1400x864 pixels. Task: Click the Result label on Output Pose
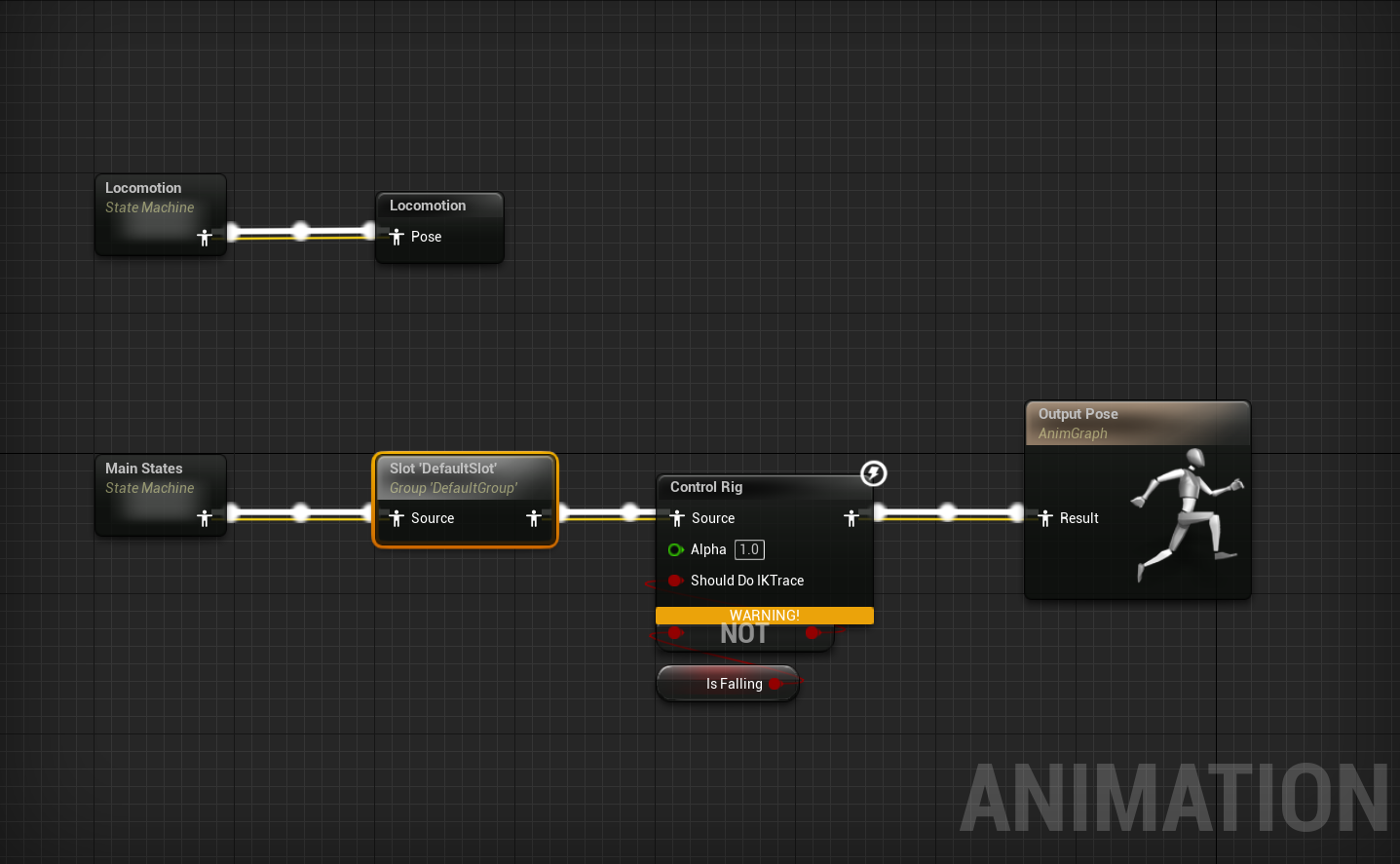coord(1078,518)
